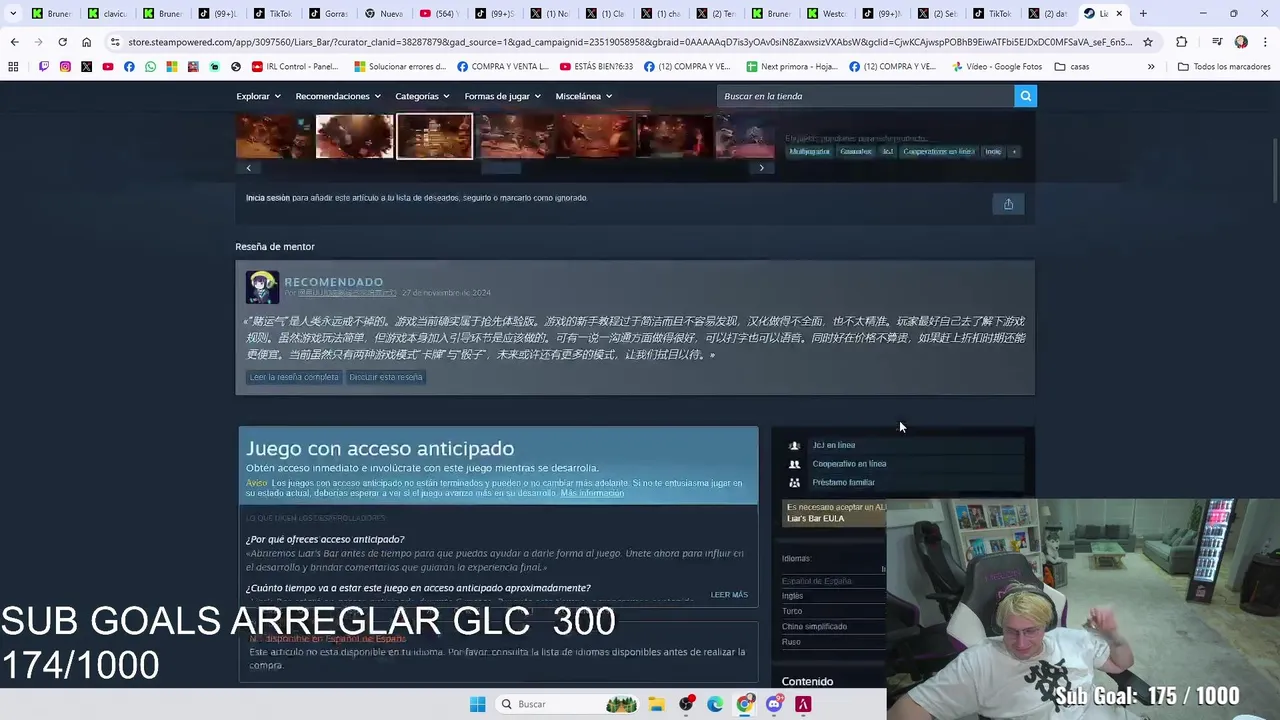Open the WhatsApp bookmark icon
Screen dimensions: 1280x720
point(150,66)
